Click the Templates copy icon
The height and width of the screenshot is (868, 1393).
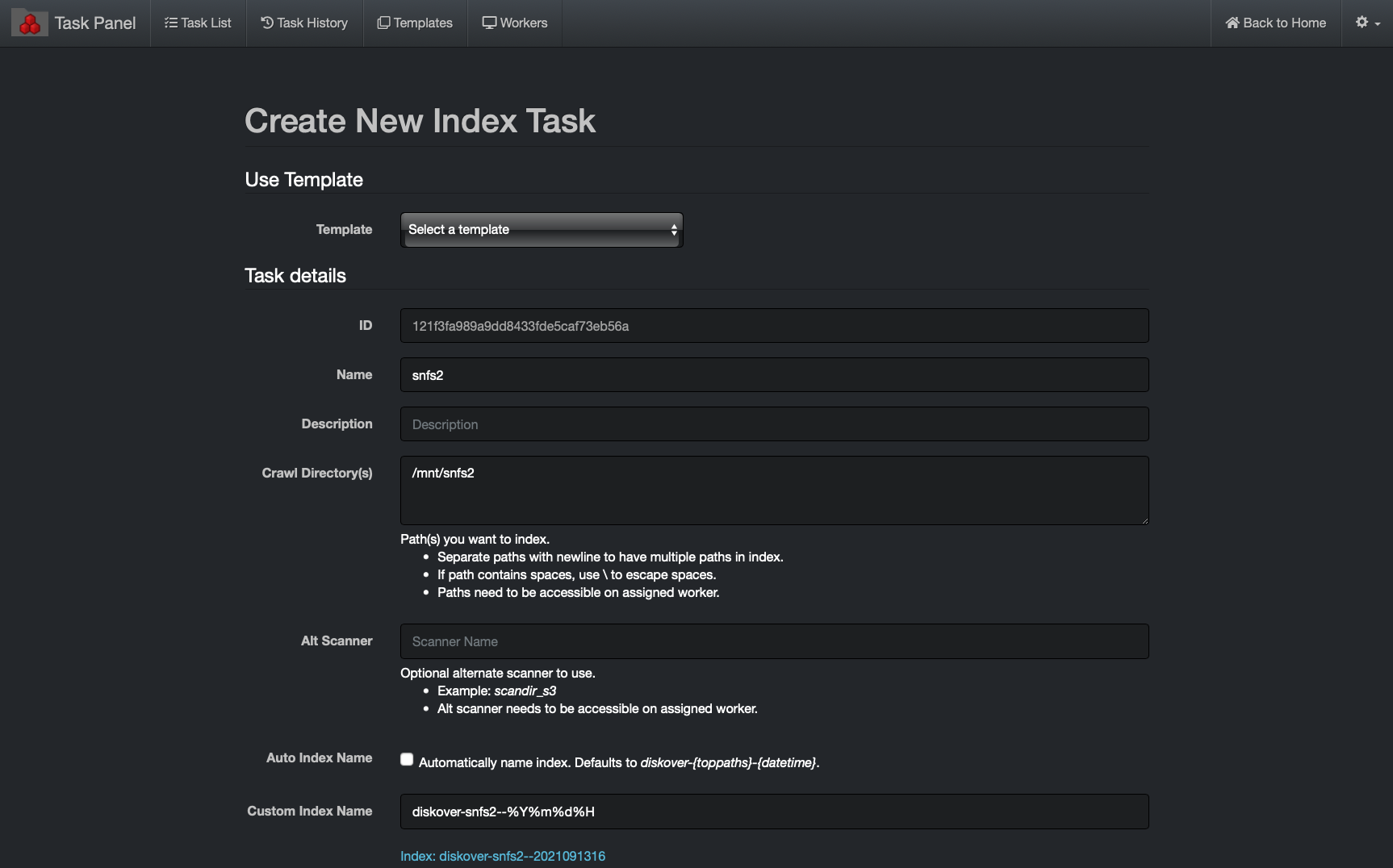pos(383,23)
